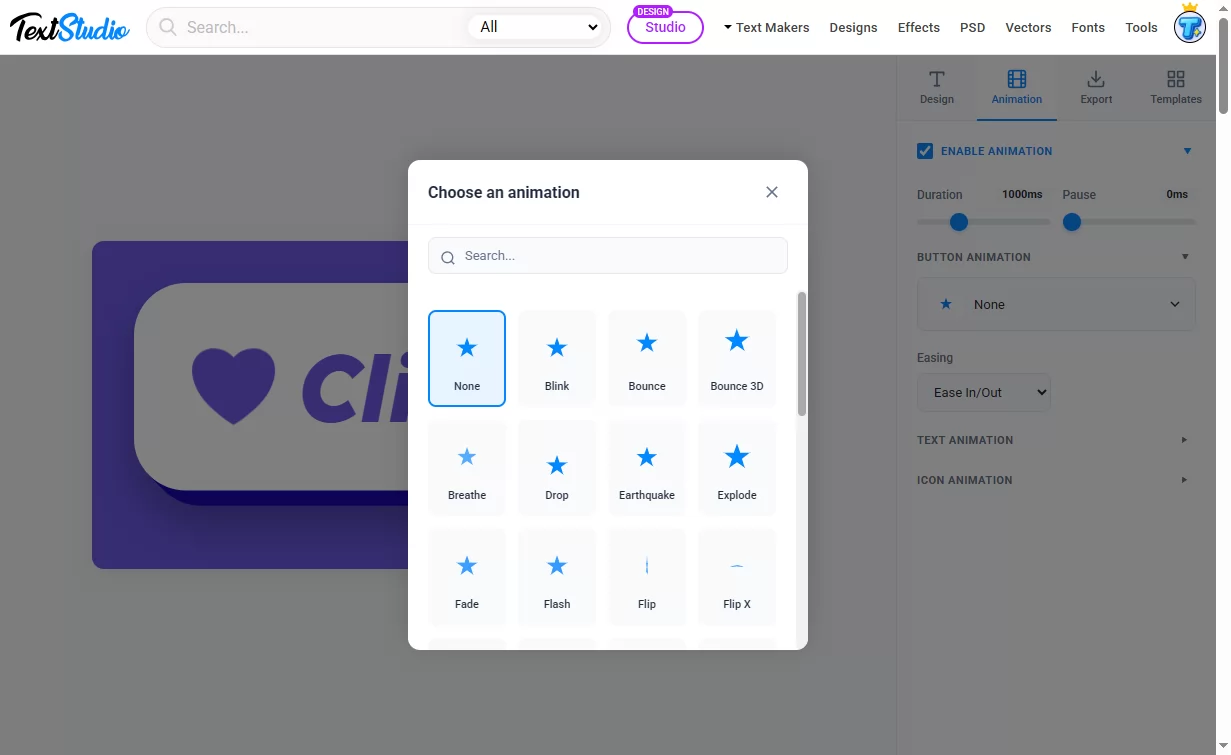Viewport: 1231px width, 755px height.
Task: Toggle the Enable Animation checkbox
Action: pyautogui.click(x=925, y=151)
